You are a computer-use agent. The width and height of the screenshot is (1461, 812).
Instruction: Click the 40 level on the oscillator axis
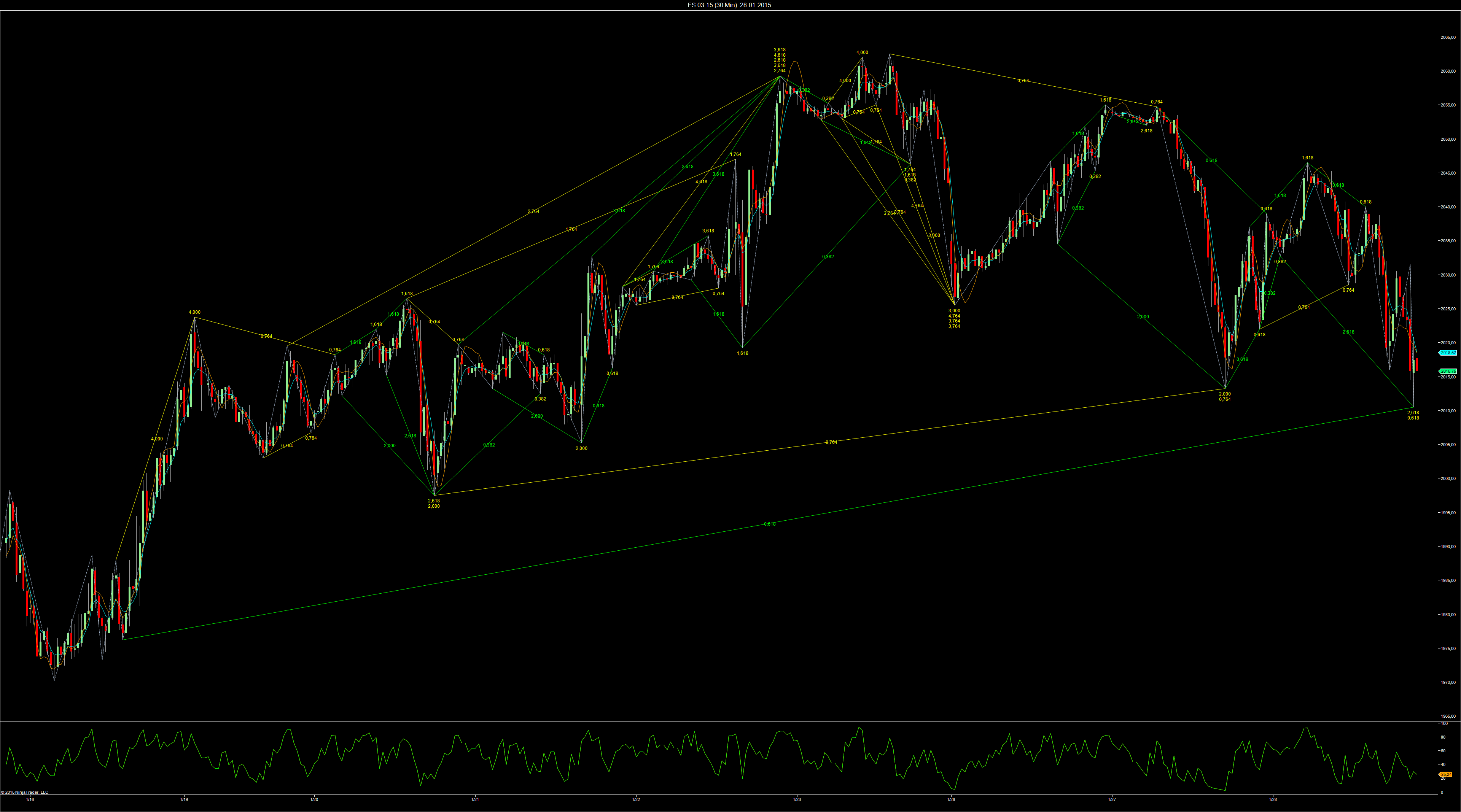click(1444, 765)
